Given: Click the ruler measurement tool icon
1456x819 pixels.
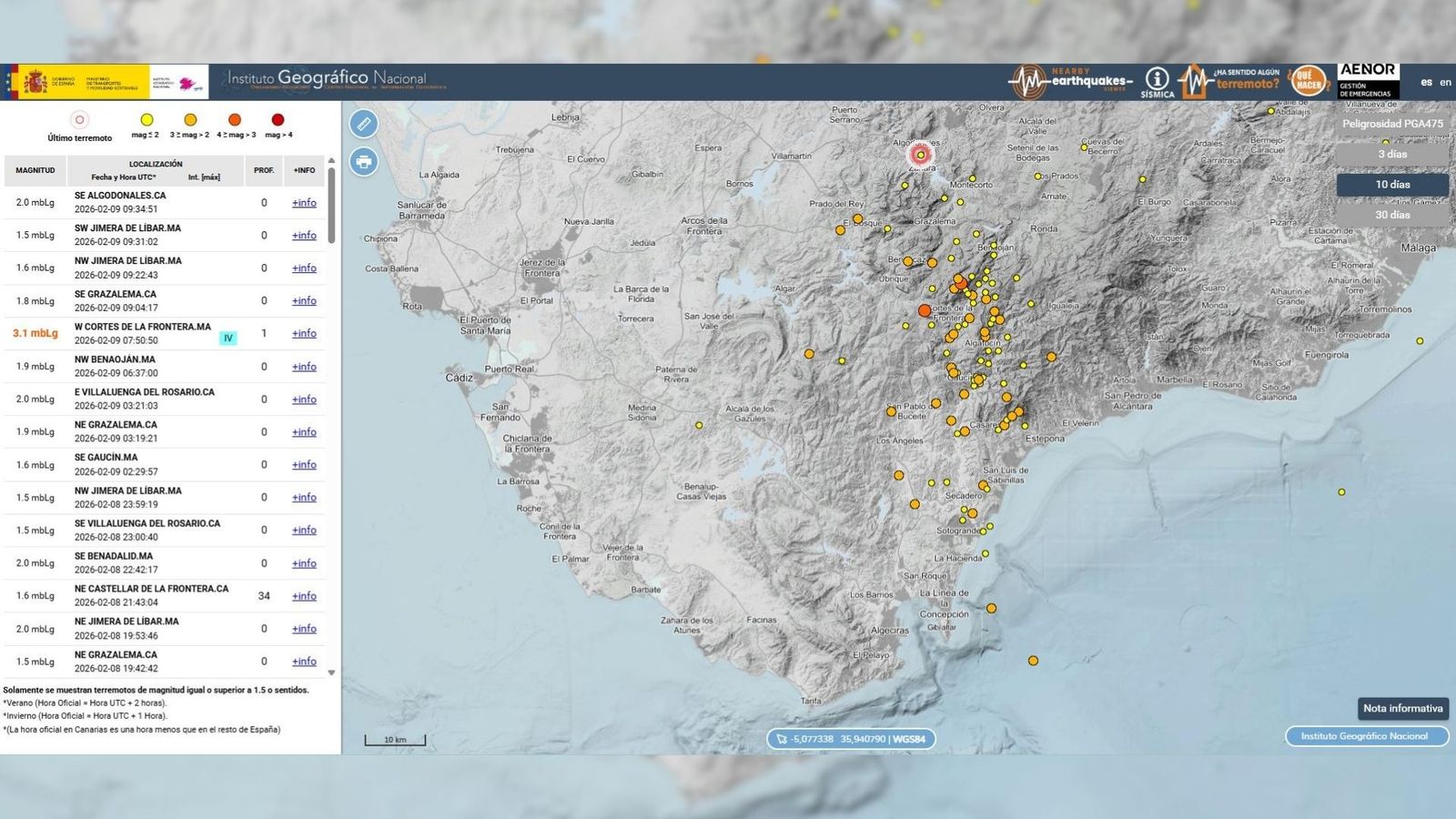Looking at the screenshot, I should click(x=363, y=124).
